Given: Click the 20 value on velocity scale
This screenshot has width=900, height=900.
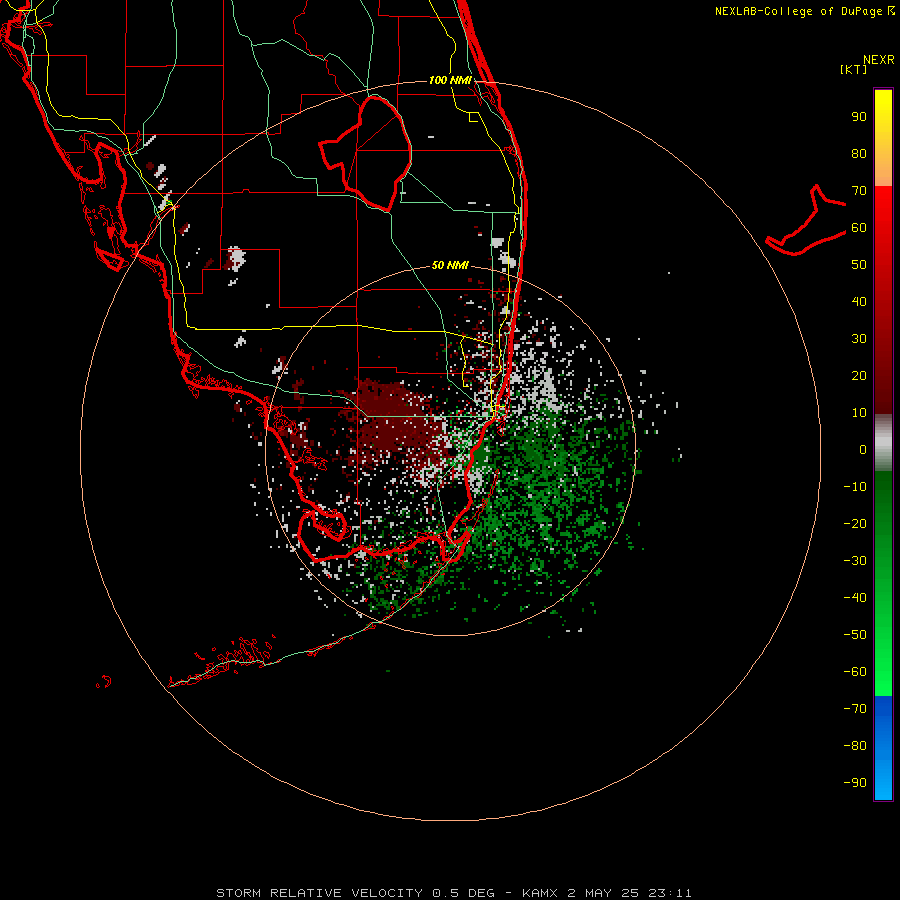Looking at the screenshot, I should [859, 376].
